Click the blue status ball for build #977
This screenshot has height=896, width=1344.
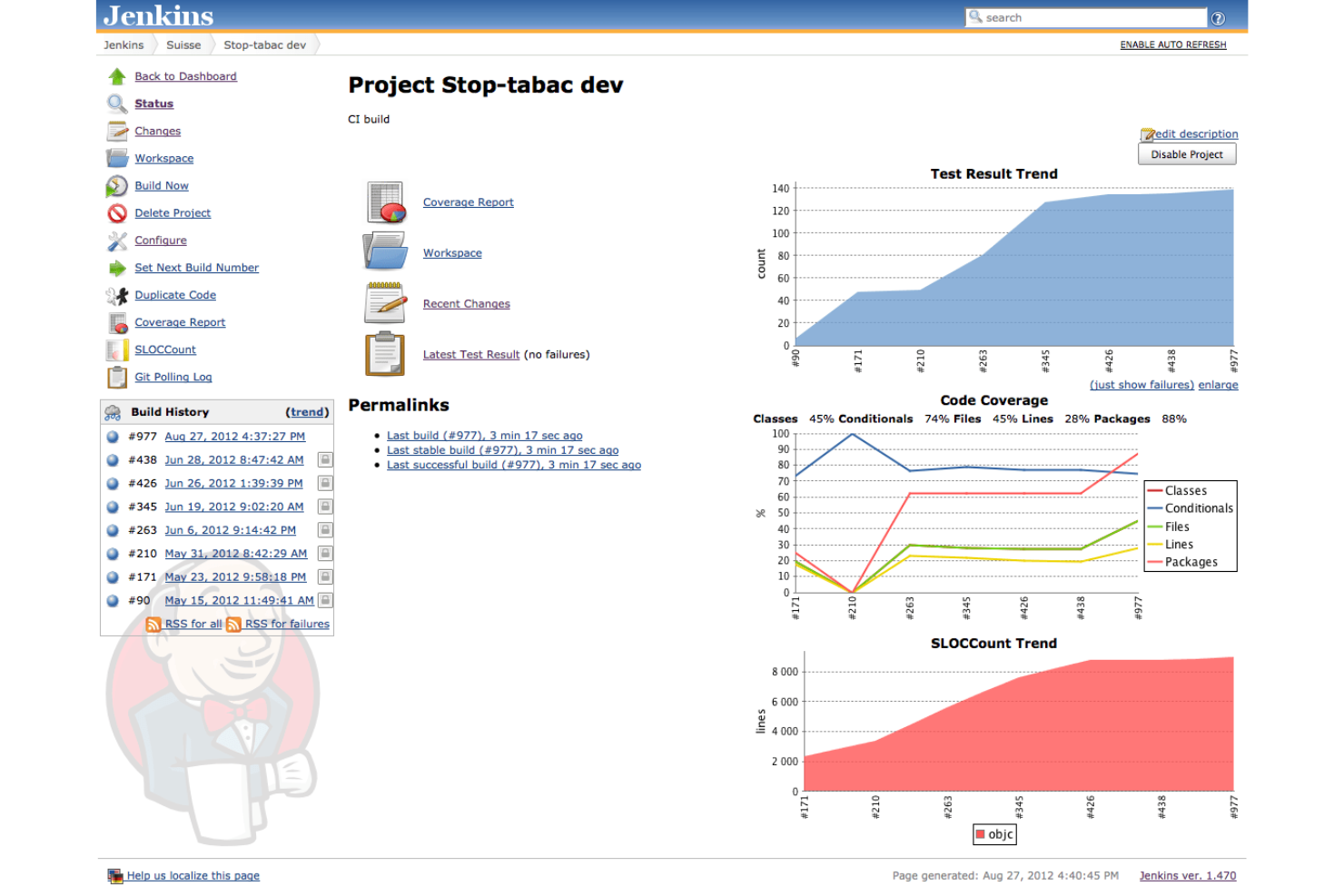tap(112, 436)
